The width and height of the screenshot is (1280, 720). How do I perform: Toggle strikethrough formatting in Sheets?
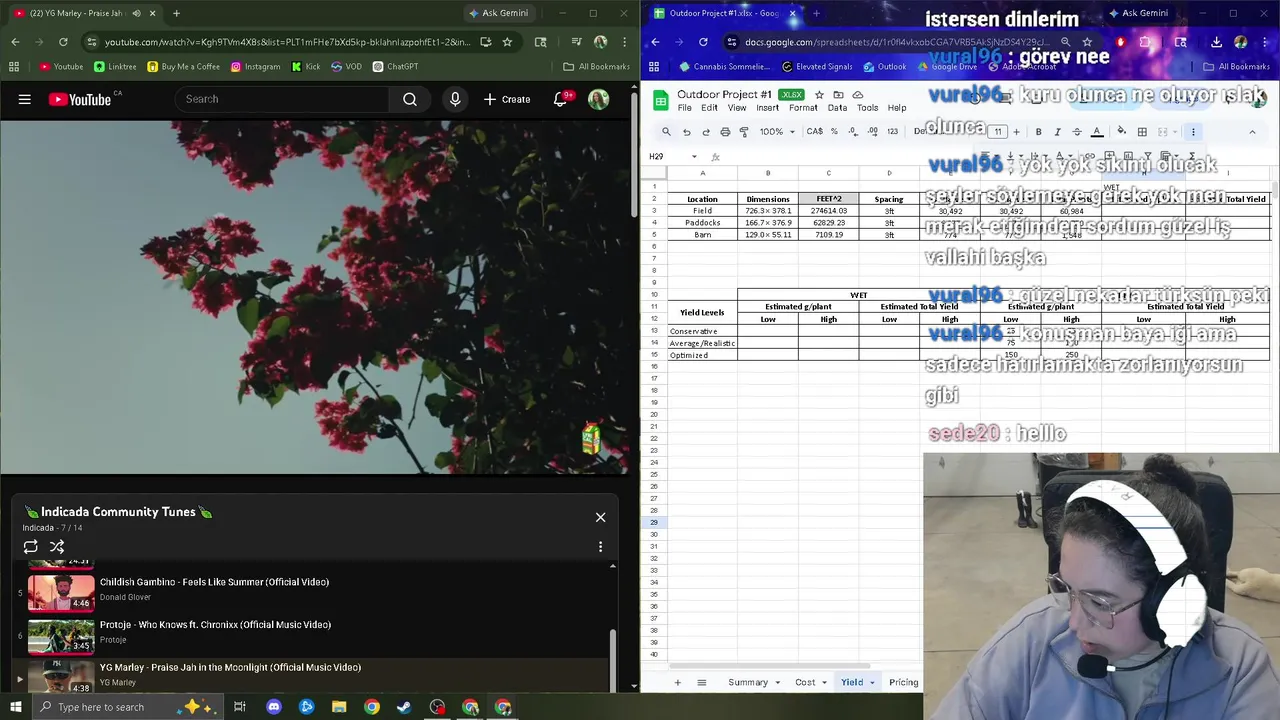[1077, 132]
